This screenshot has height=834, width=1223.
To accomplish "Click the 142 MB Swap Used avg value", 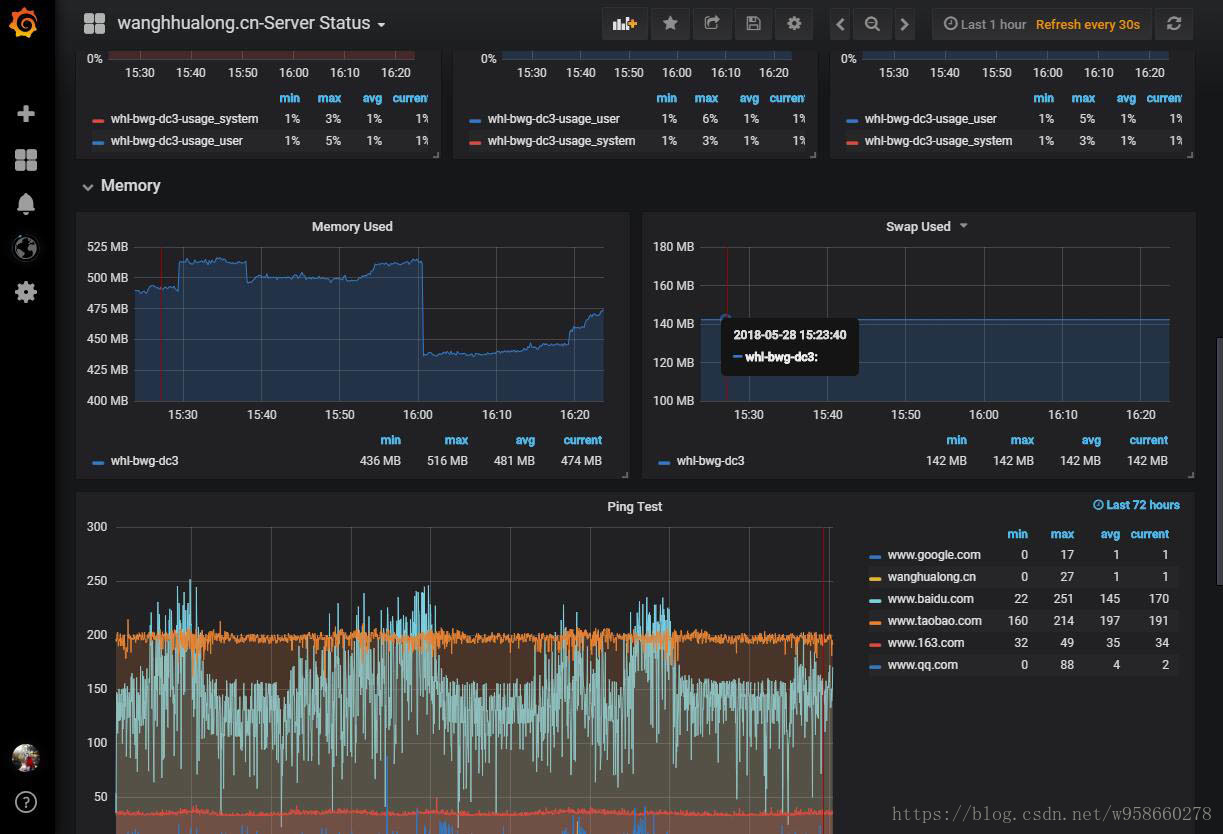I will 1080,461.
